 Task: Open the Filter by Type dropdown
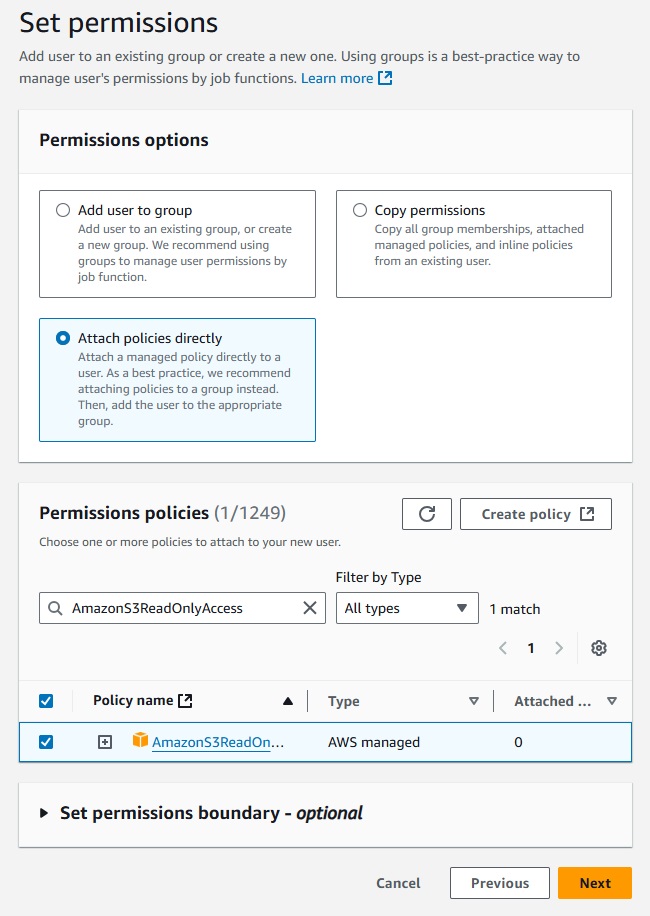pos(406,608)
